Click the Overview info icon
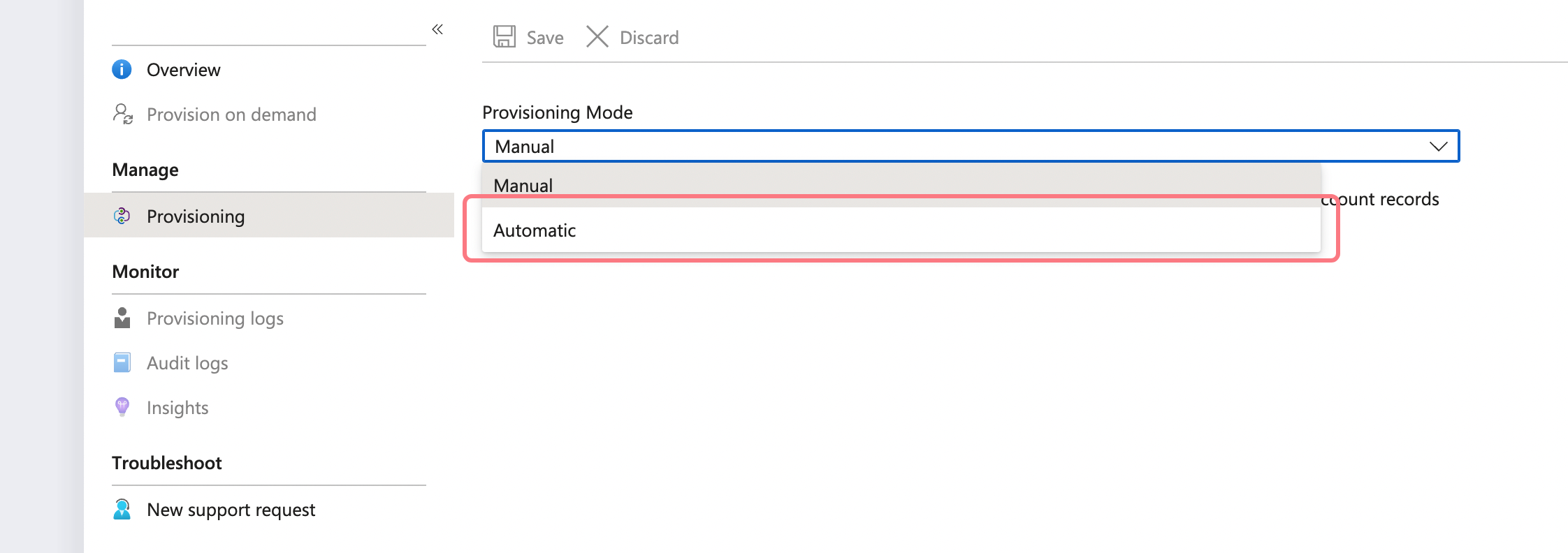The height and width of the screenshot is (553, 1568). pyautogui.click(x=122, y=70)
